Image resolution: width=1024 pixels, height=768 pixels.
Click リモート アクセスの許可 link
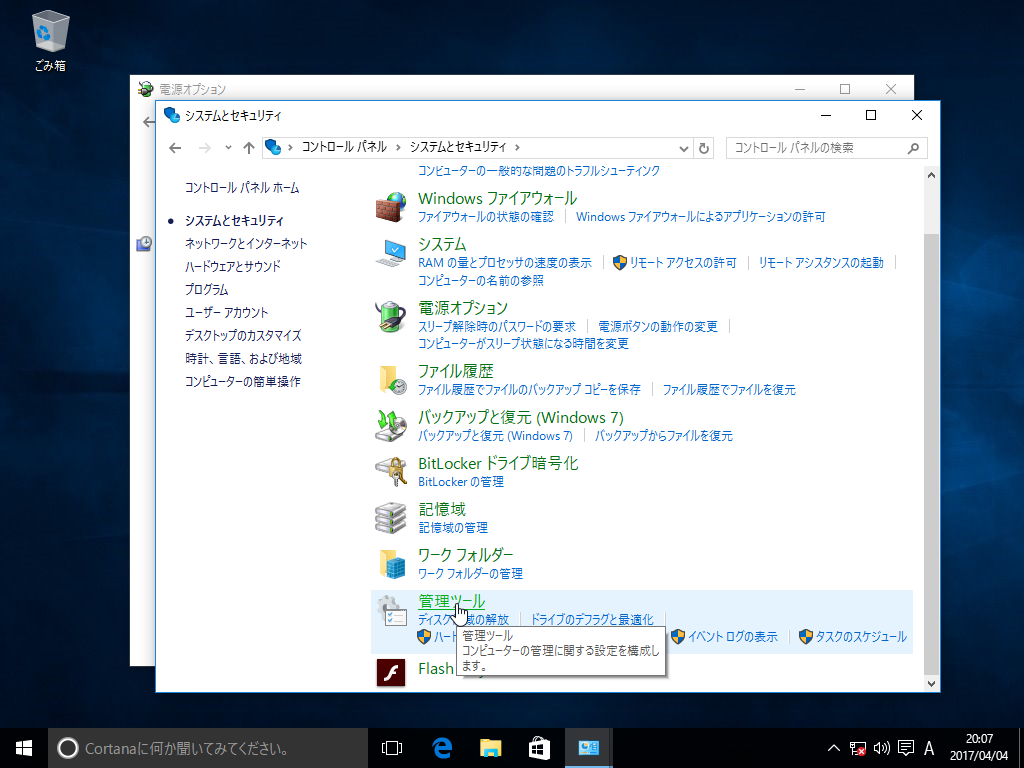(682, 263)
